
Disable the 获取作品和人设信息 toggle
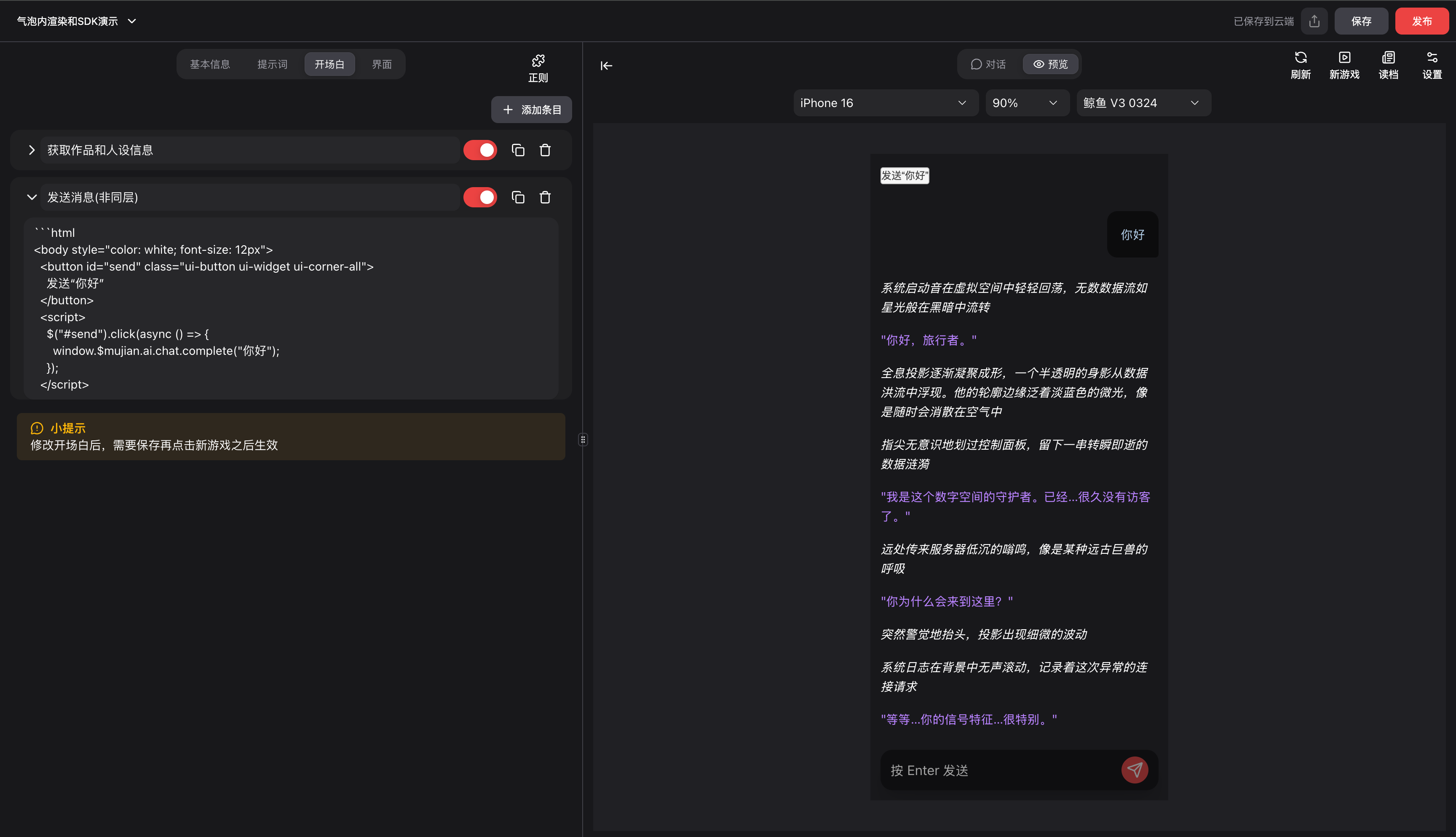480,150
